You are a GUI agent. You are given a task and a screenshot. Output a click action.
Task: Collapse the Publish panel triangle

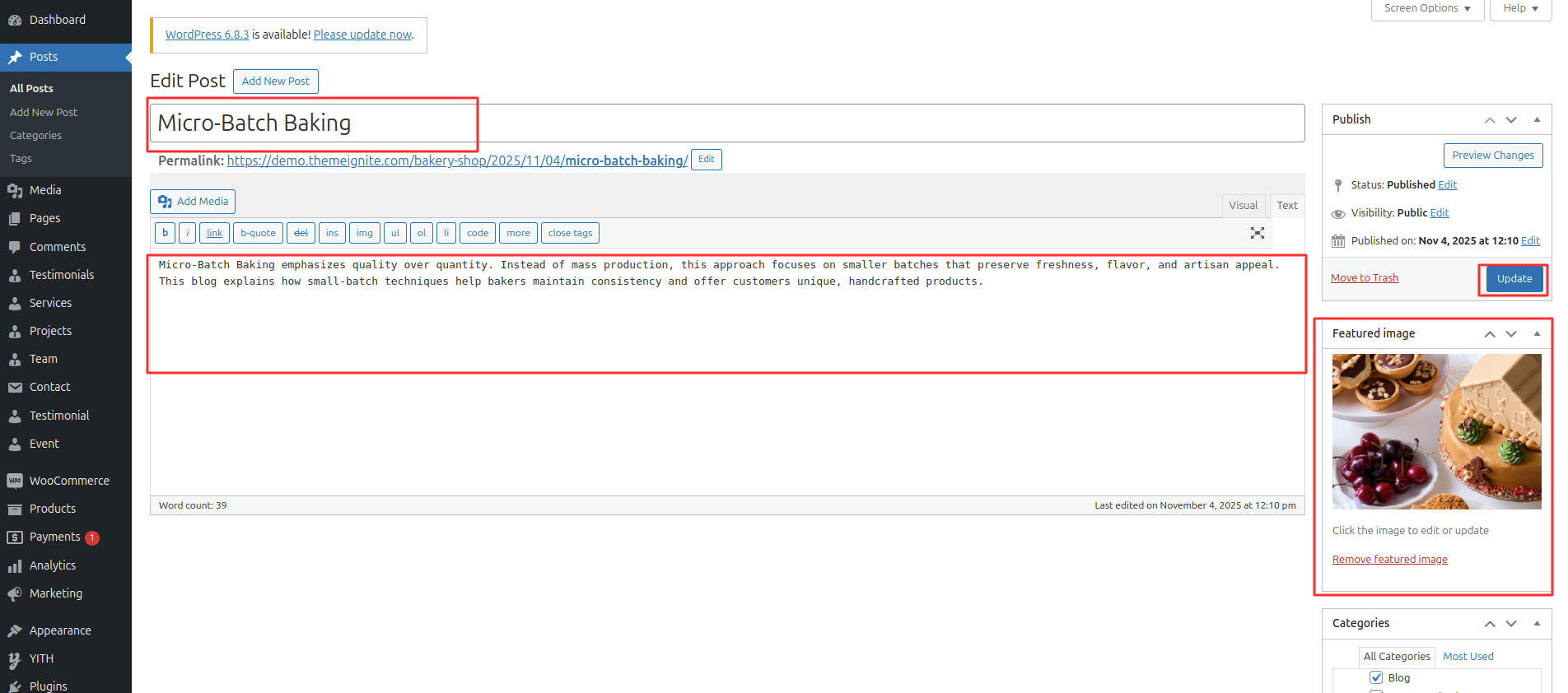tap(1537, 120)
